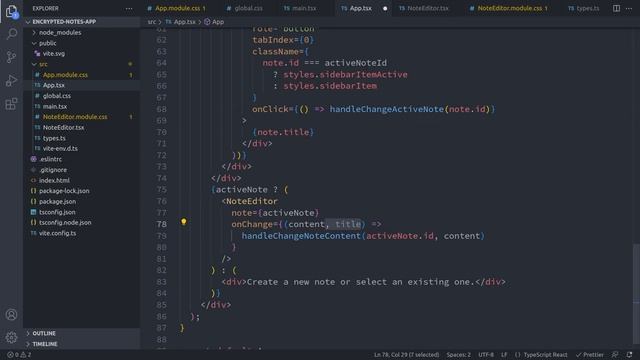The image size is (640, 360).
Task: Open editor more actions ellipsis menu
Action: click(x=629, y=8)
